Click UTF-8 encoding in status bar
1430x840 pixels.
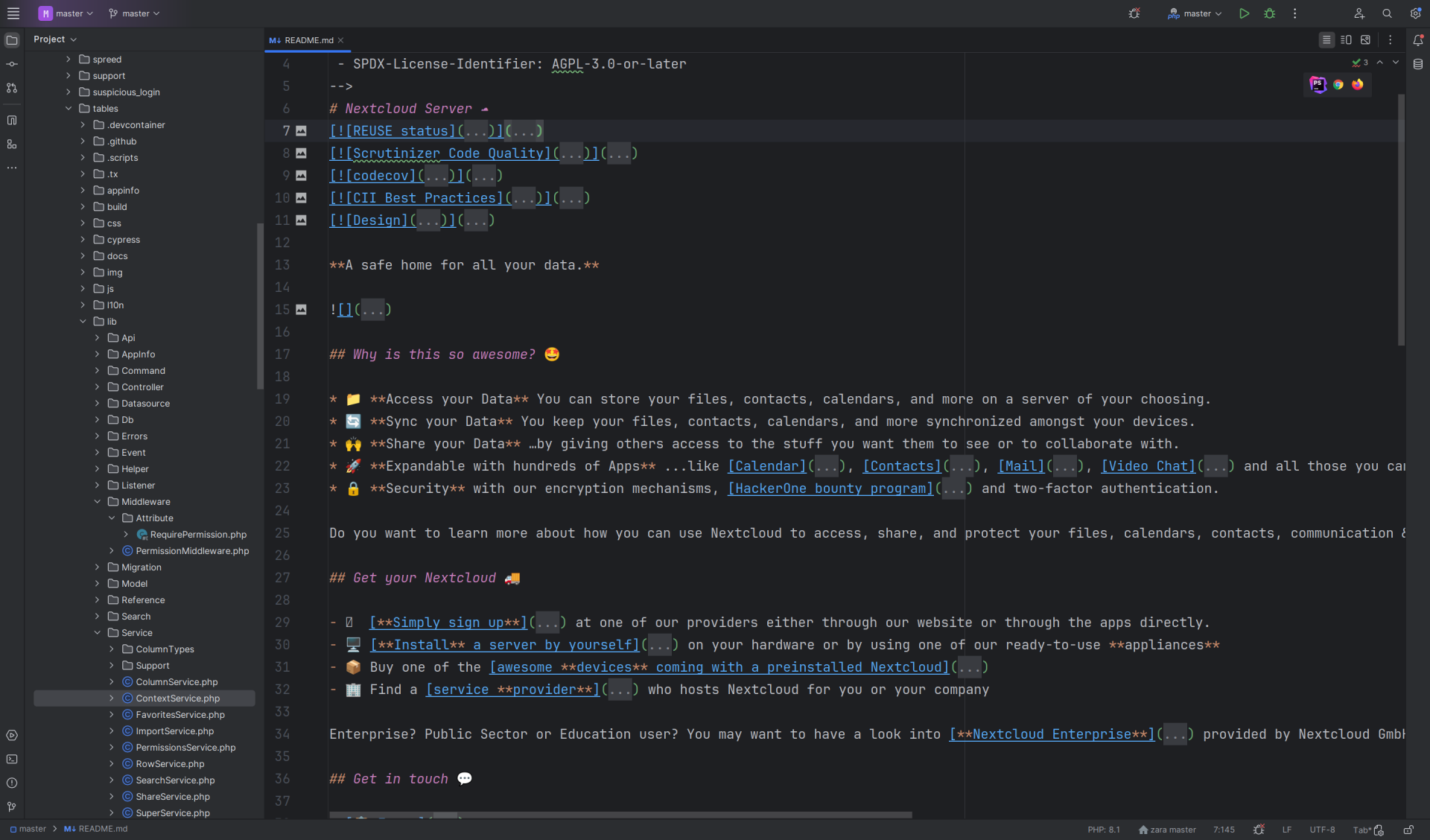click(x=1322, y=830)
